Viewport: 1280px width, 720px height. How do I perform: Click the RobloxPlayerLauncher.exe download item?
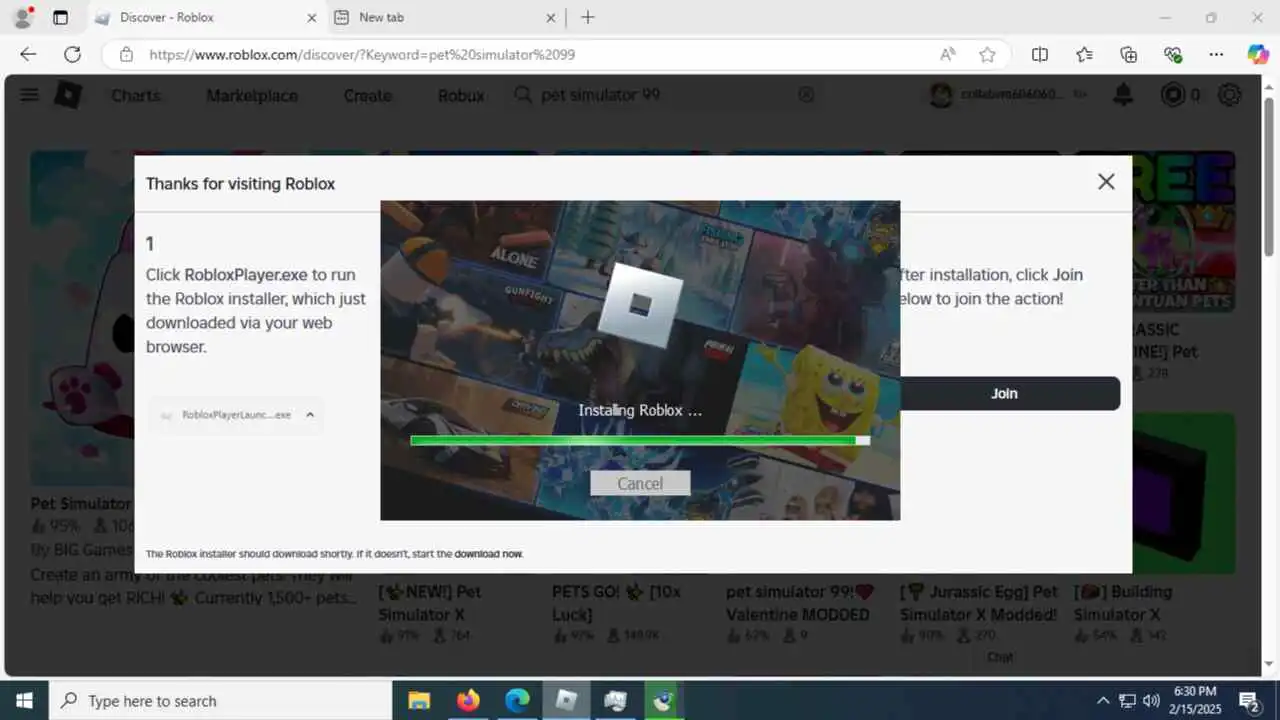click(x=236, y=414)
